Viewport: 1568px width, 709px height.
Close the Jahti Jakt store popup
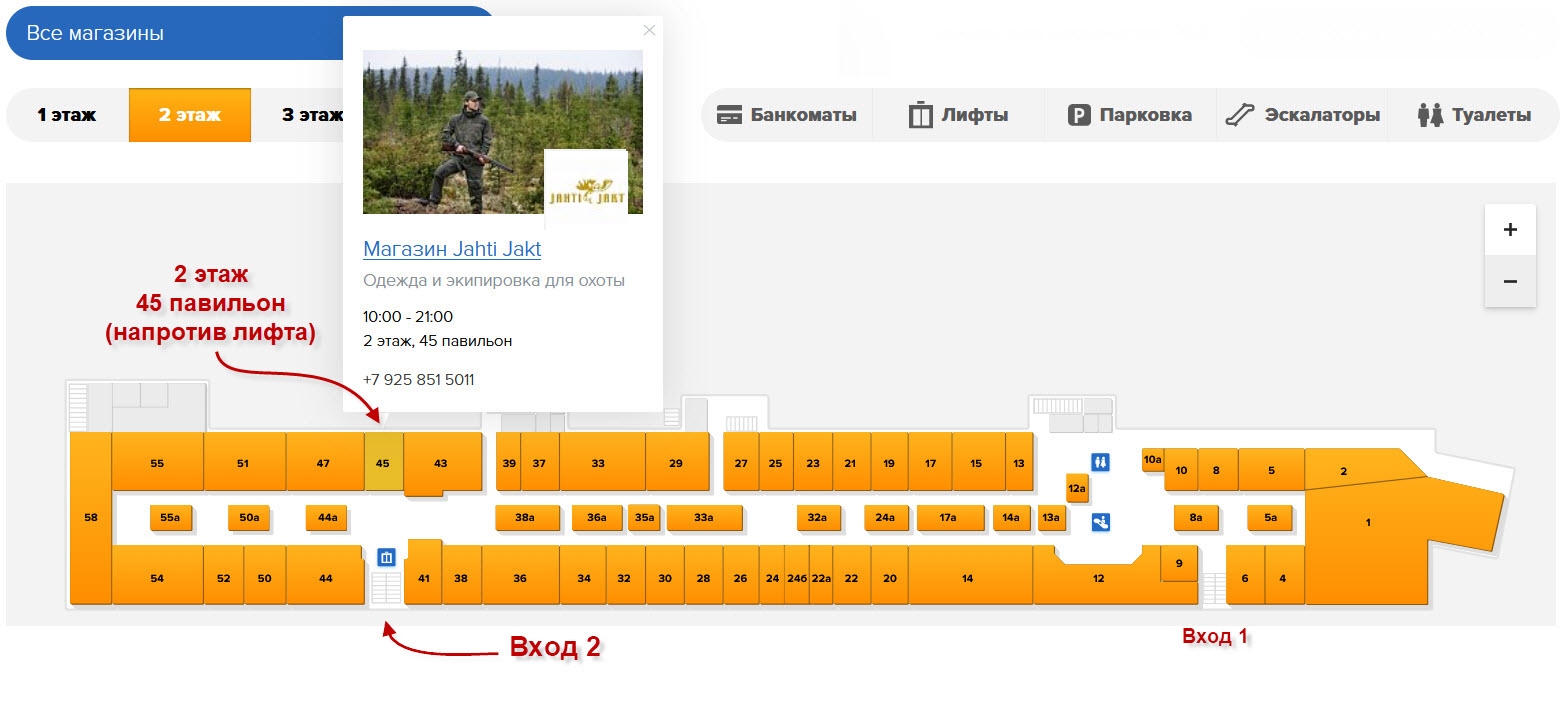(x=649, y=30)
